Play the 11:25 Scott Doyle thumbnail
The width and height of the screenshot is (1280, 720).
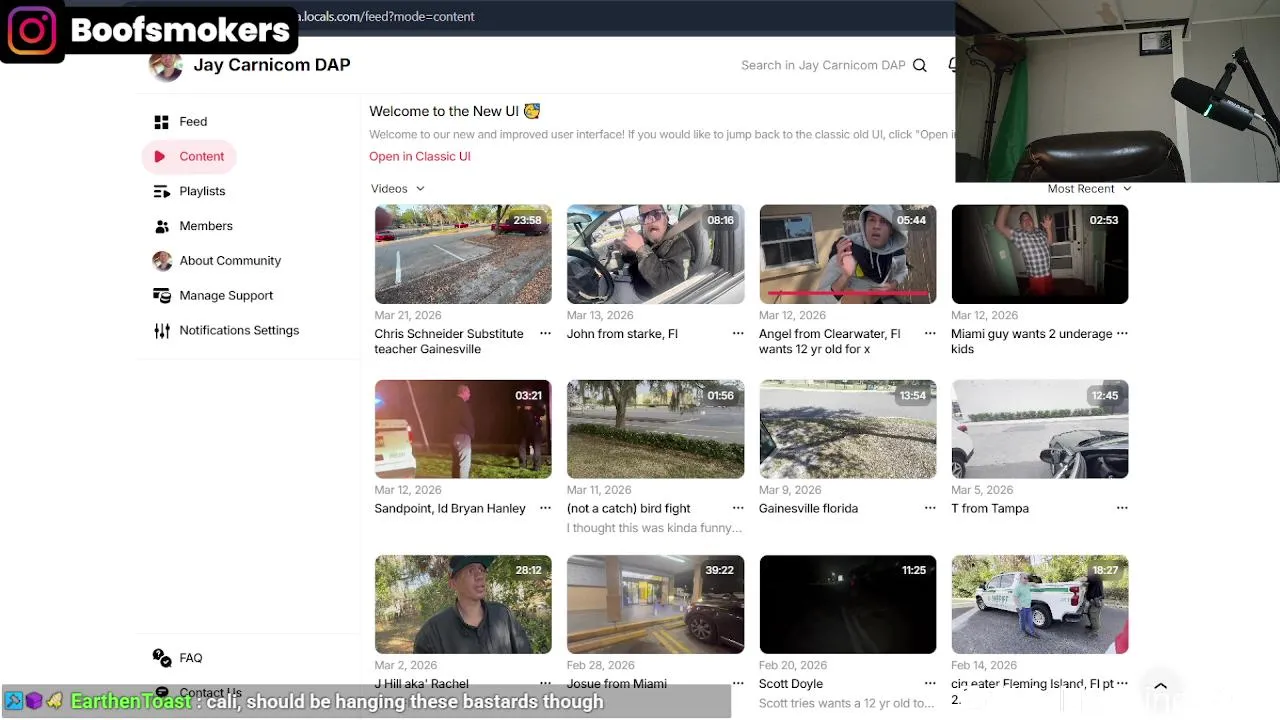click(x=848, y=604)
